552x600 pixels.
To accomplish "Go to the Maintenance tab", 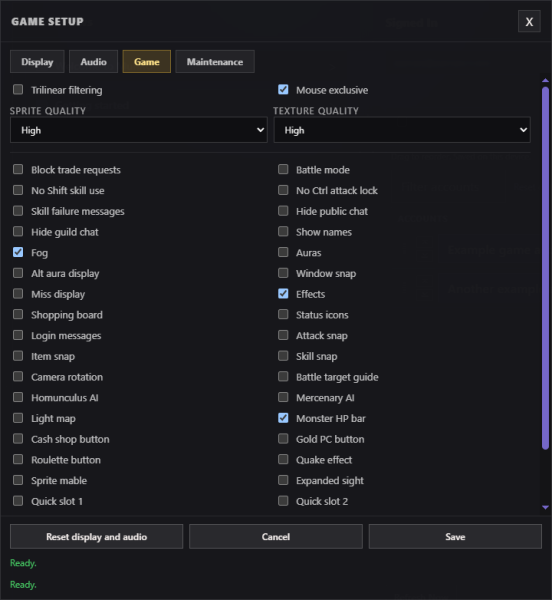I will tap(215, 62).
